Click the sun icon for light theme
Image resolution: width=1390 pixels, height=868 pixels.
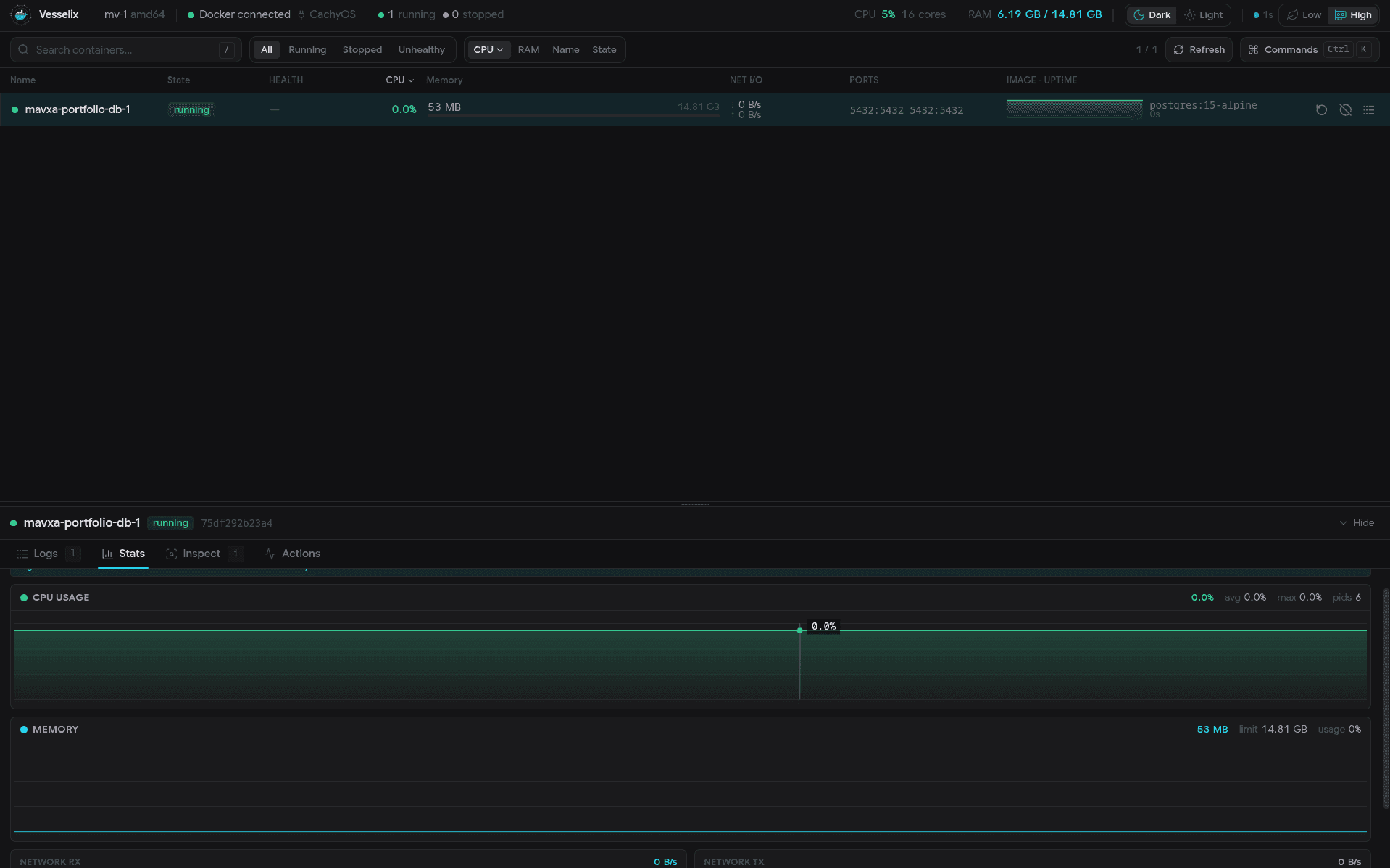[1189, 15]
